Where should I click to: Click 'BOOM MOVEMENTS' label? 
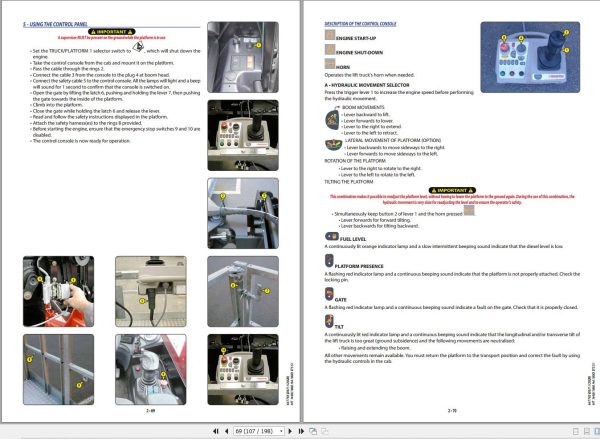coord(363,108)
